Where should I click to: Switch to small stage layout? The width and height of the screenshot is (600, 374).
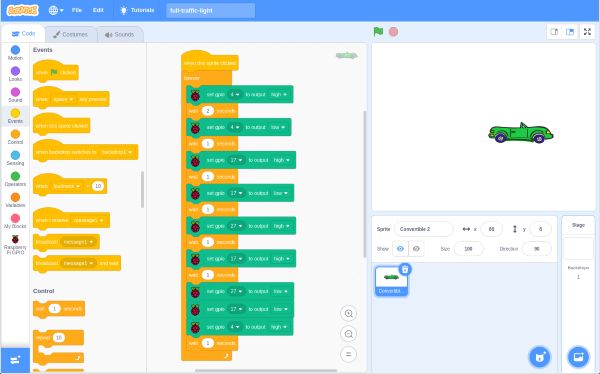[x=554, y=32]
